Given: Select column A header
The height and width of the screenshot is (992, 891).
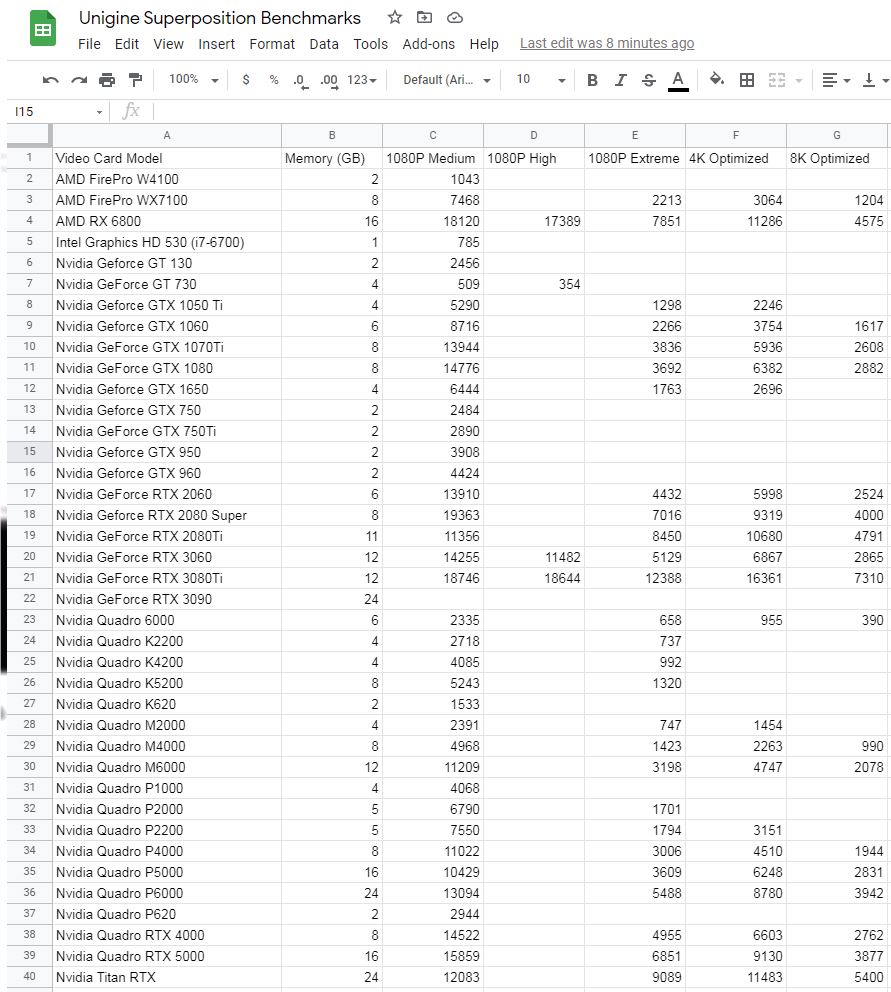Looking at the screenshot, I should coord(166,135).
